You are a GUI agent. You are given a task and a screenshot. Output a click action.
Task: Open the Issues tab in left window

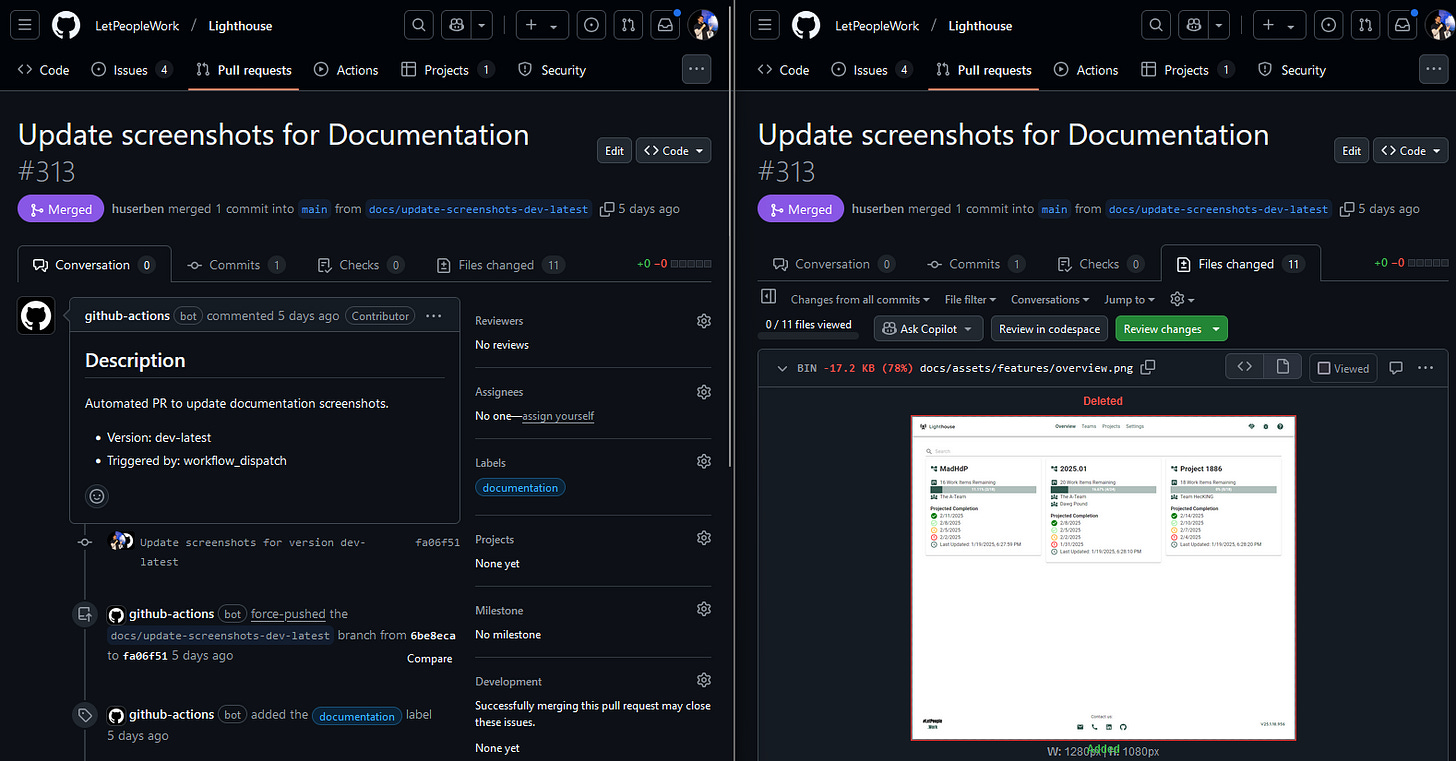click(x=131, y=70)
